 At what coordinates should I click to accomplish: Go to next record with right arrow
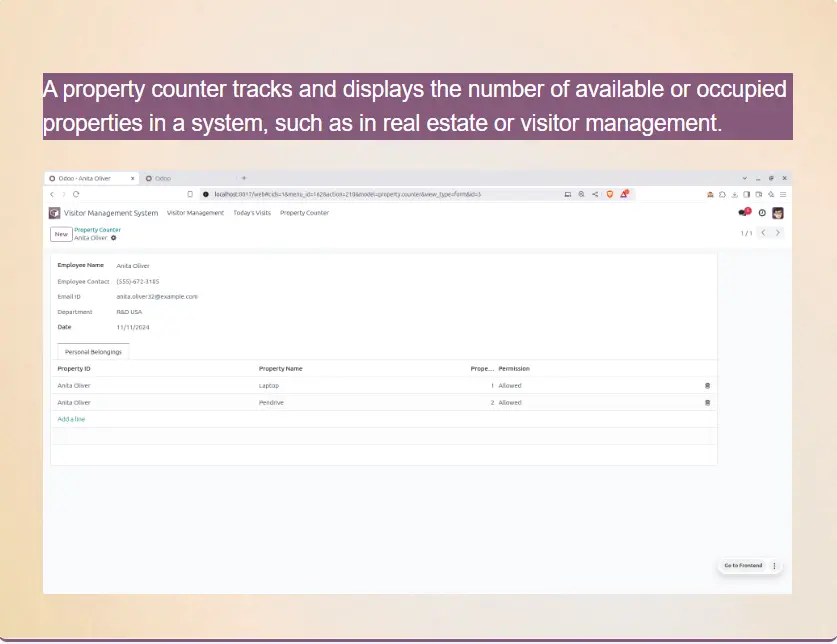coord(778,233)
